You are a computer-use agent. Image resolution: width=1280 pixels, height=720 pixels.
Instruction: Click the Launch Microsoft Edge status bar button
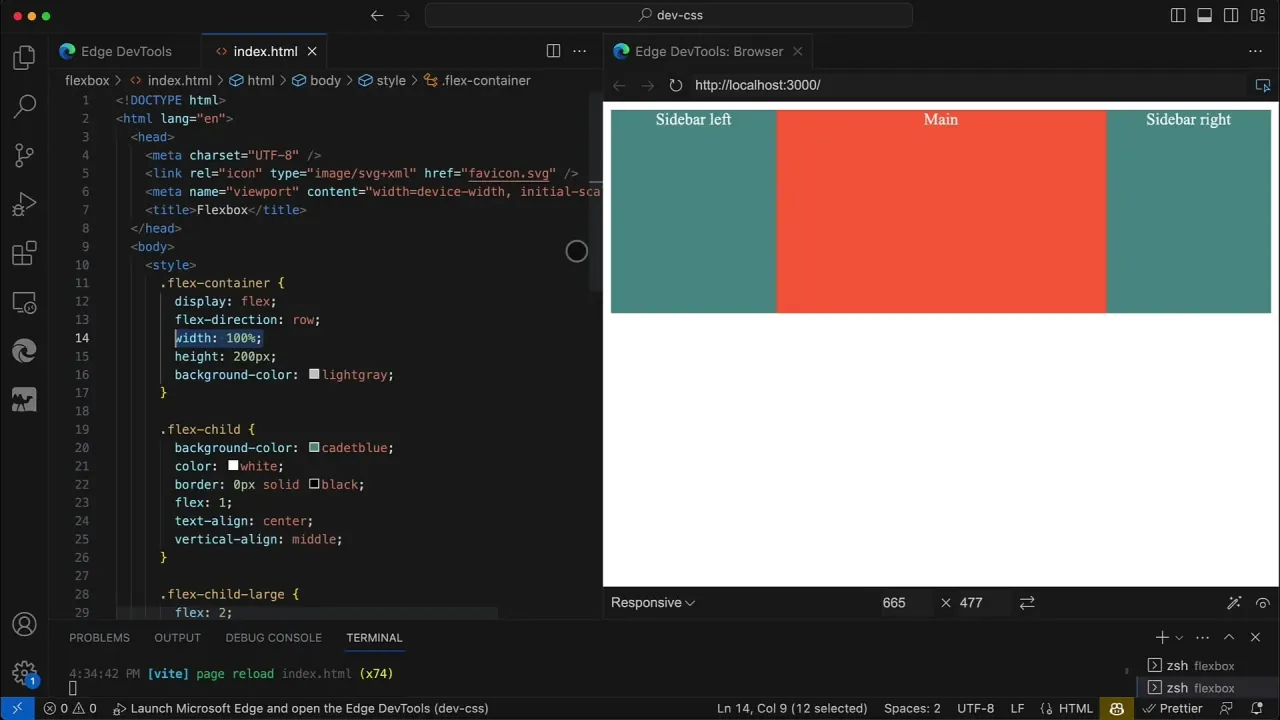300,708
